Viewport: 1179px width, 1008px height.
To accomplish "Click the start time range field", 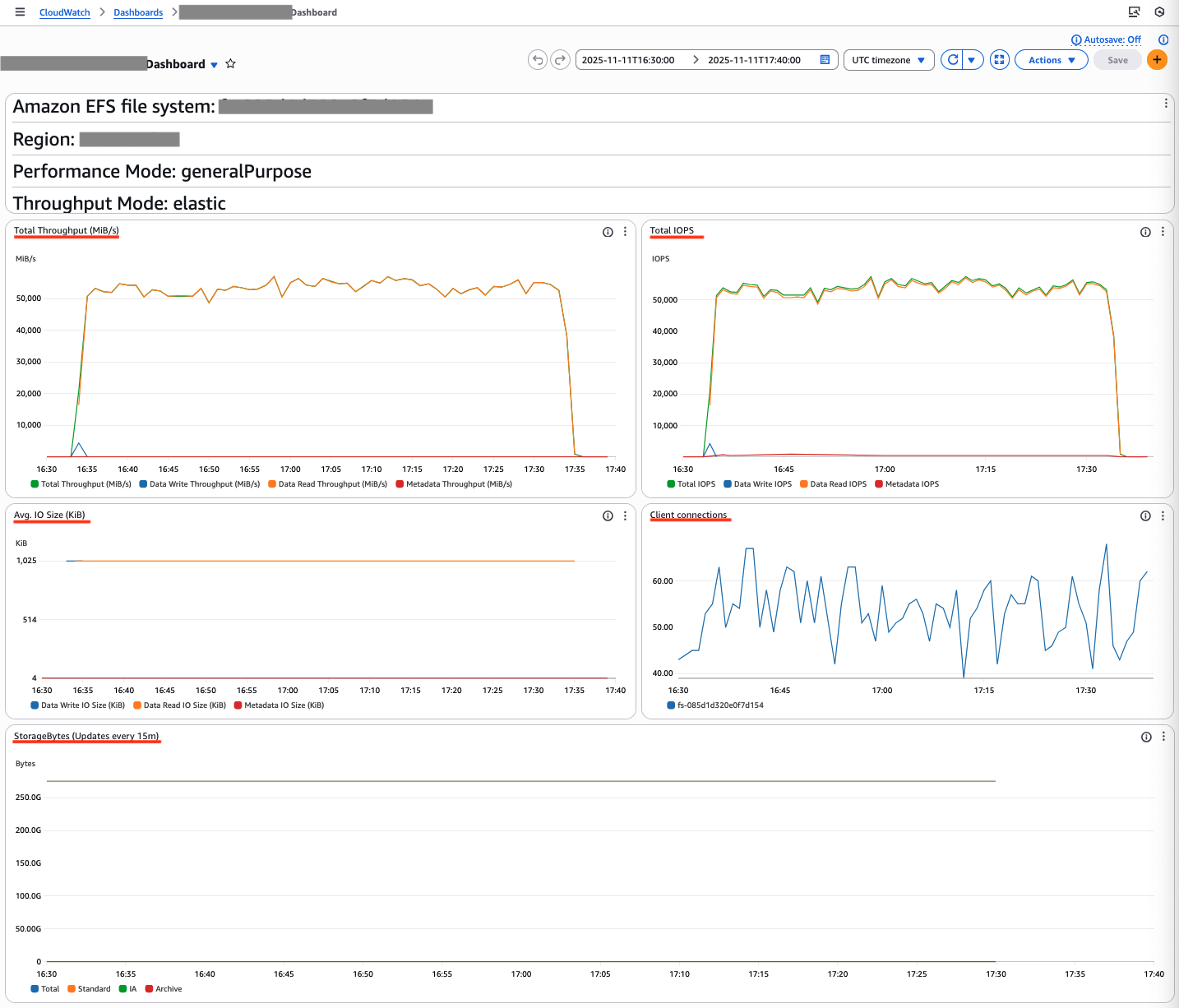I will click(629, 59).
